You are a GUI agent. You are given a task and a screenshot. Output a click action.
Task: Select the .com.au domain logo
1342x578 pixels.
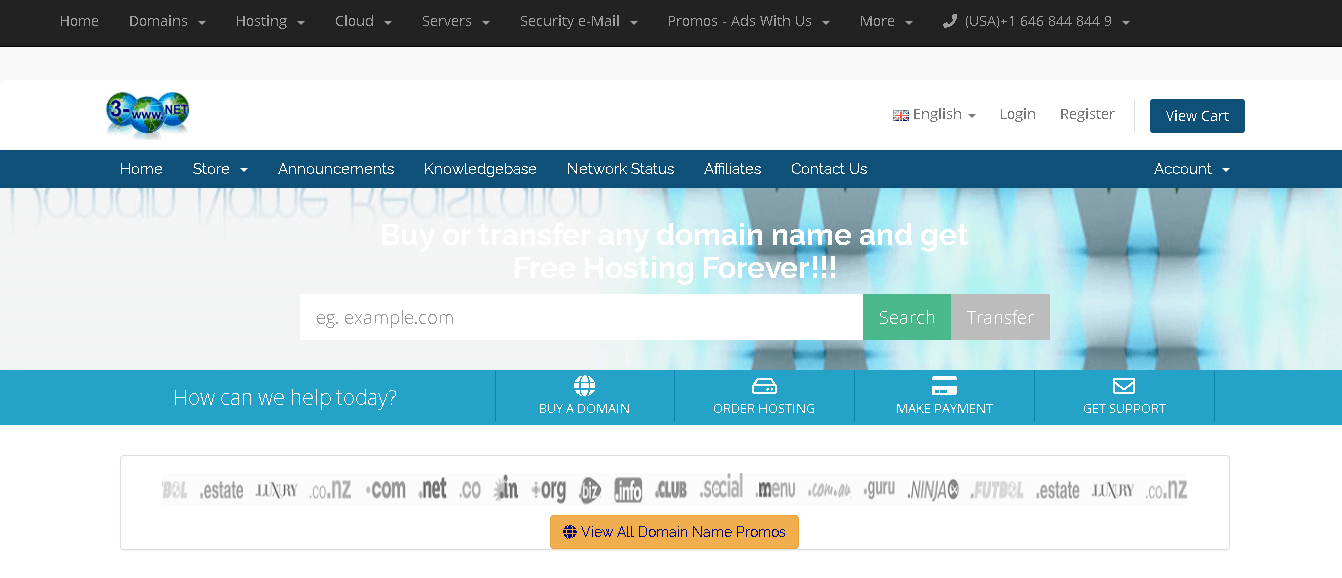[829, 490]
